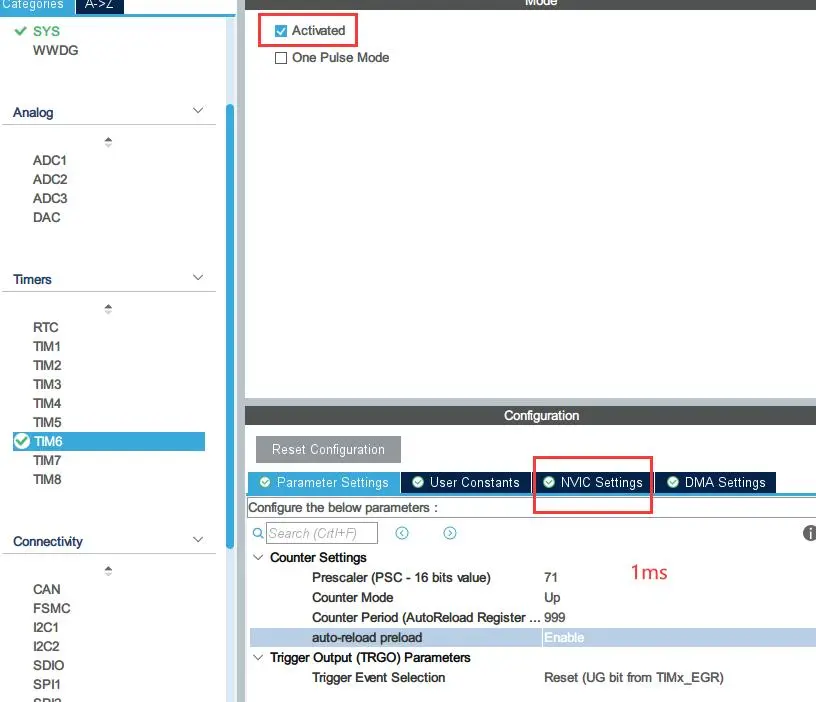The width and height of the screenshot is (816, 702).
Task: Click the sort arrows under Connectivity category
Action: (108, 570)
